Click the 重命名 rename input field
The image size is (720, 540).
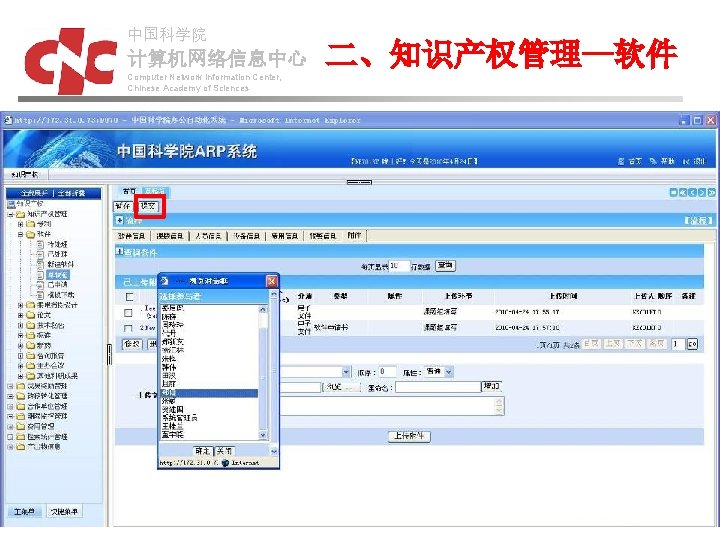point(438,388)
